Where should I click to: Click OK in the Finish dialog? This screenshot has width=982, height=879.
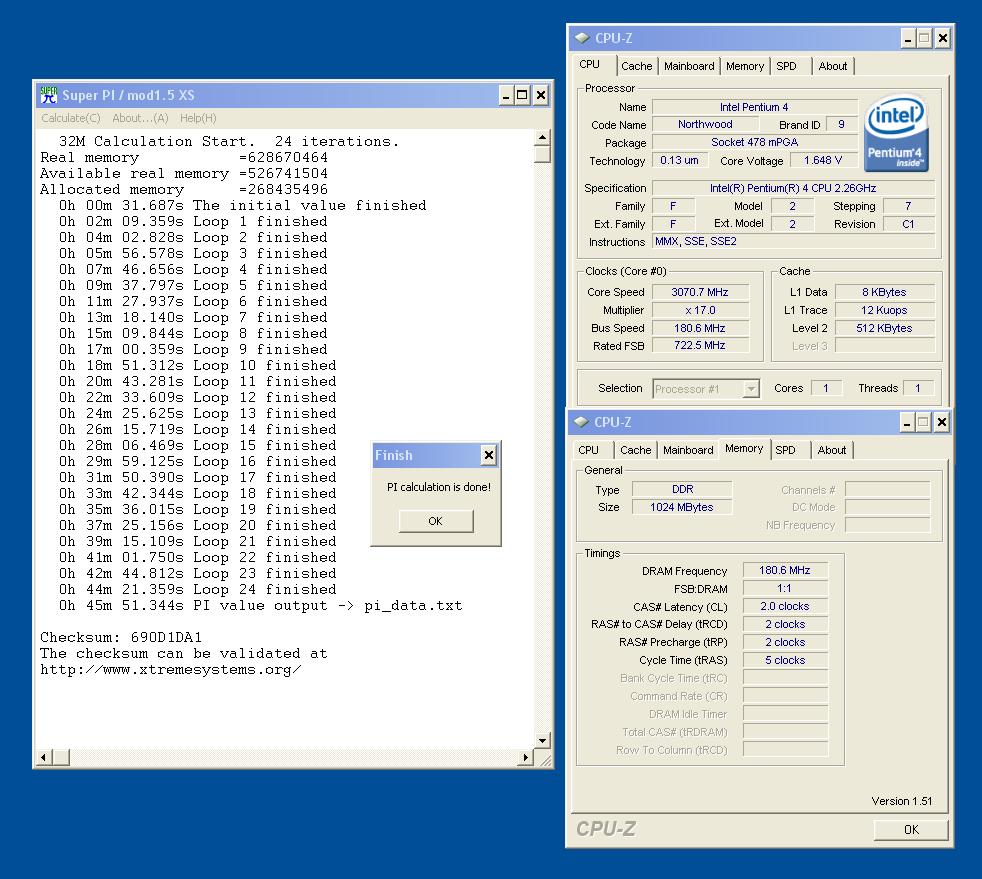point(436,521)
